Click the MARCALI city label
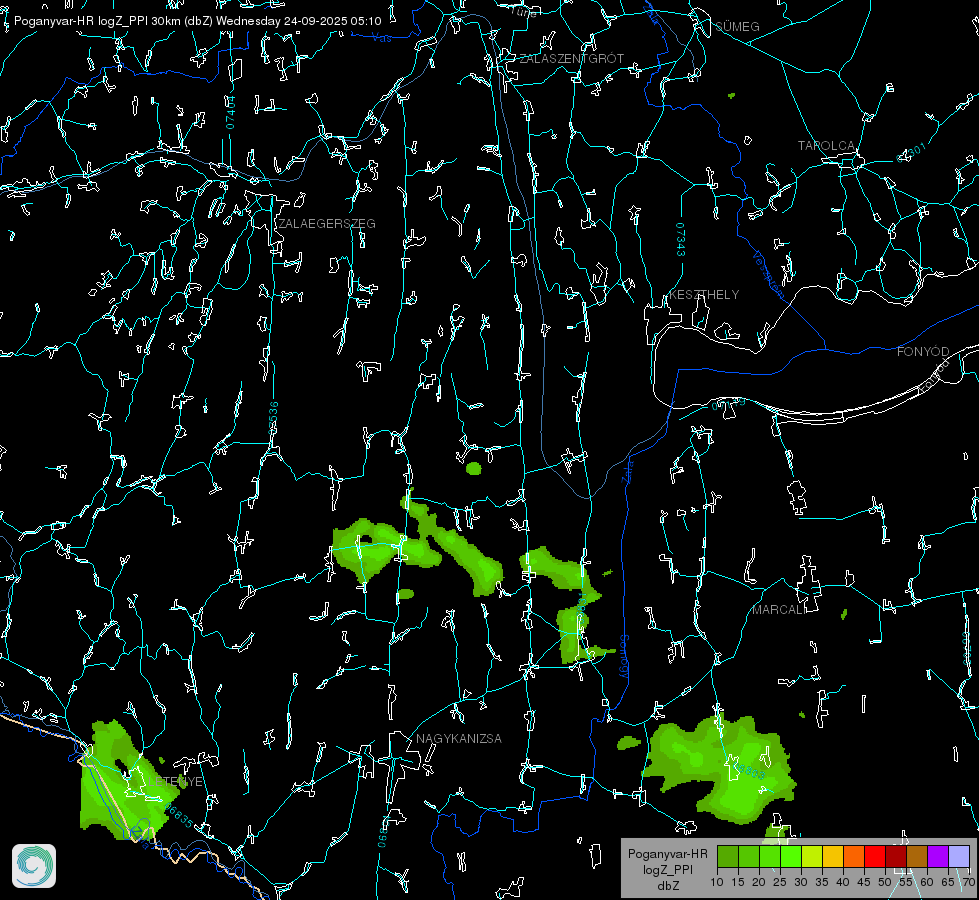 [x=779, y=610]
